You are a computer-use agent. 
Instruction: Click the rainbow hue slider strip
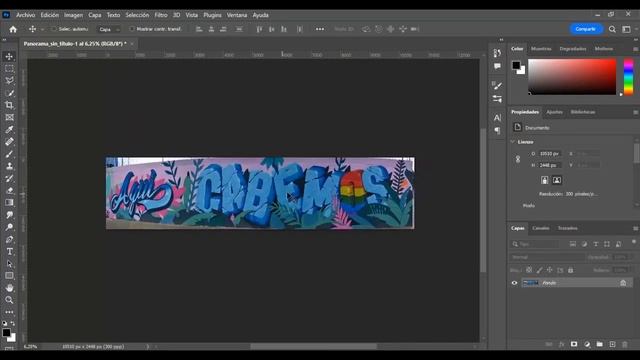[x=629, y=77]
